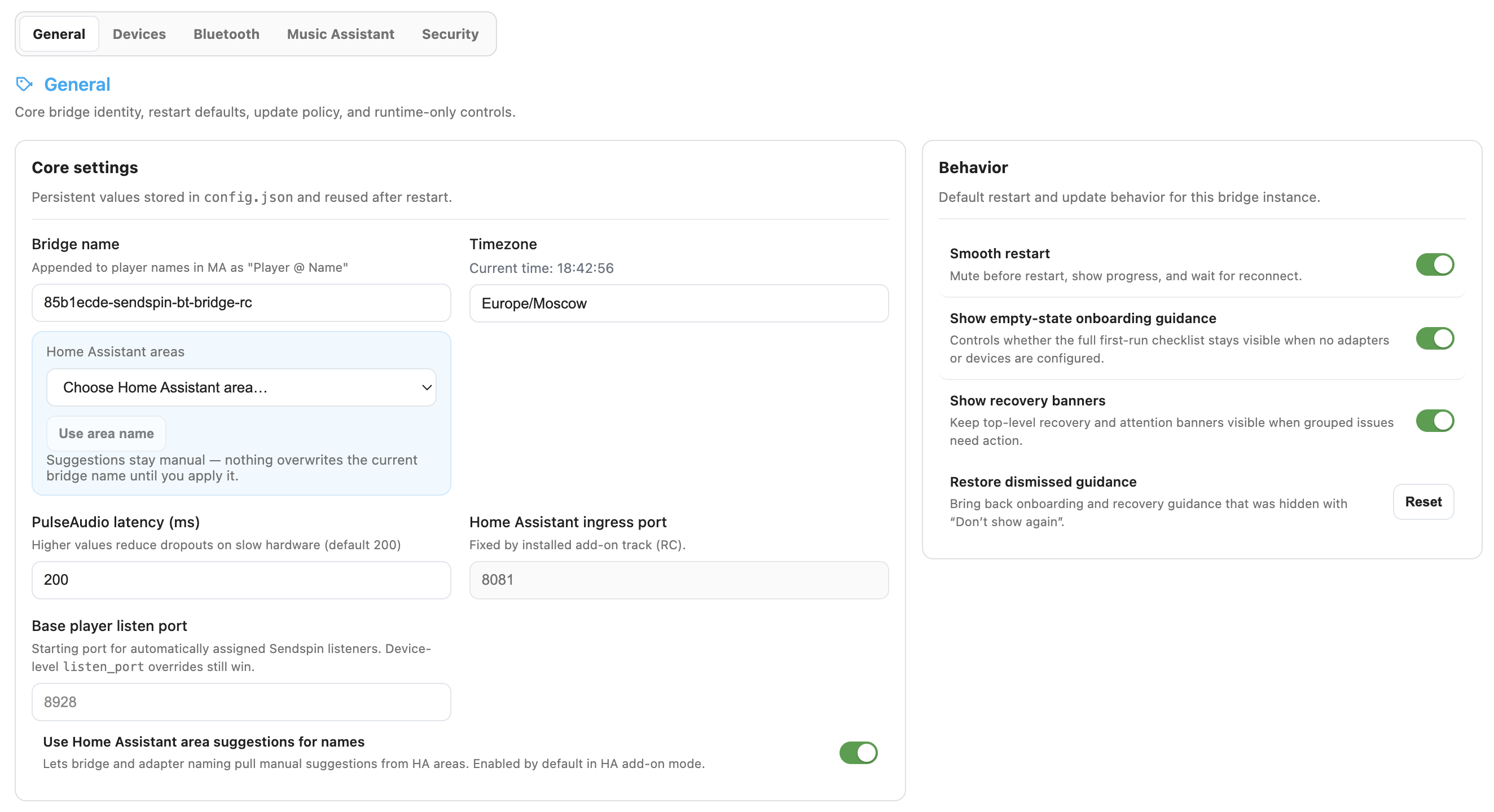Turn off Show recovery banners switch
Screen dimensions: 1494x812
pos(1434,421)
